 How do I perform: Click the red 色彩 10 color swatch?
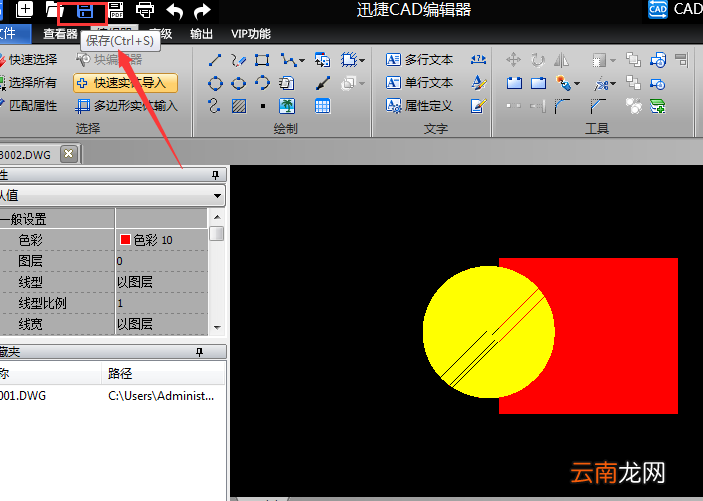pyautogui.click(x=125, y=240)
